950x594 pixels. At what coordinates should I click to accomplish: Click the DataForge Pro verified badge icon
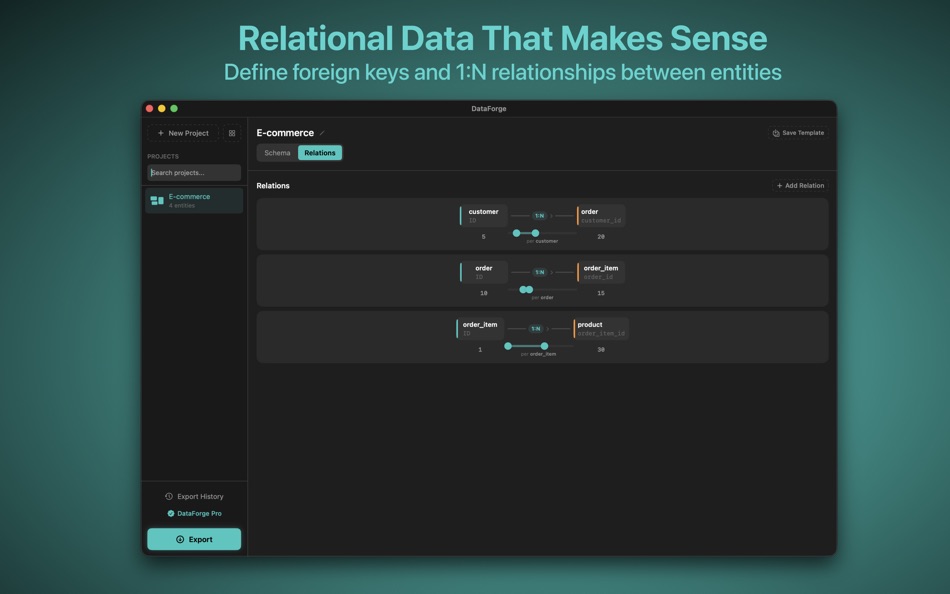169,513
